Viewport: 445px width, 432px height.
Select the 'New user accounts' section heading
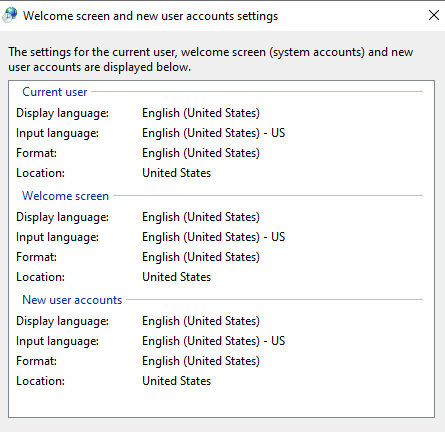(72, 300)
